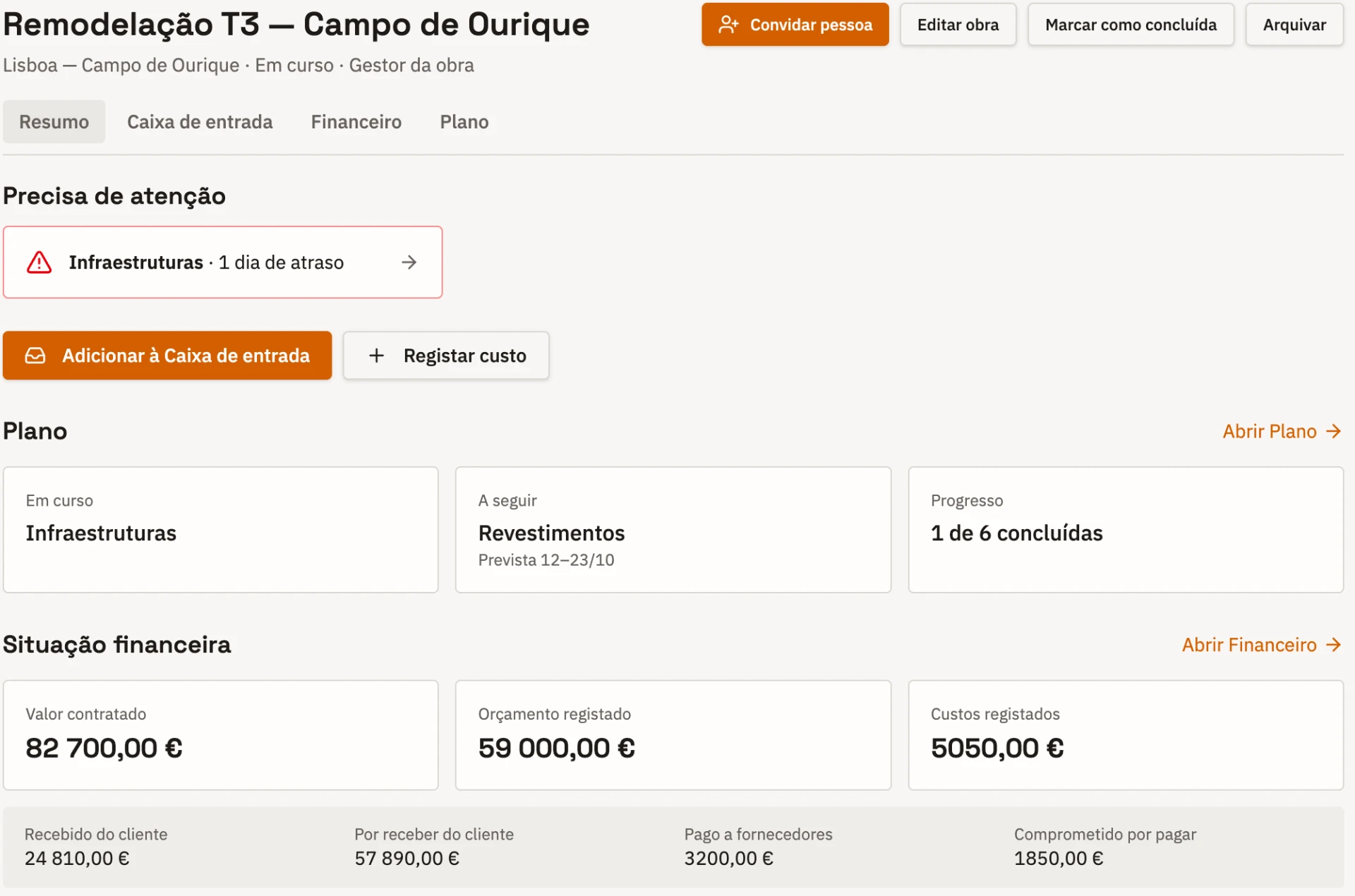Click the Recebido do cliente value 24 810,00 €

pos(77,859)
